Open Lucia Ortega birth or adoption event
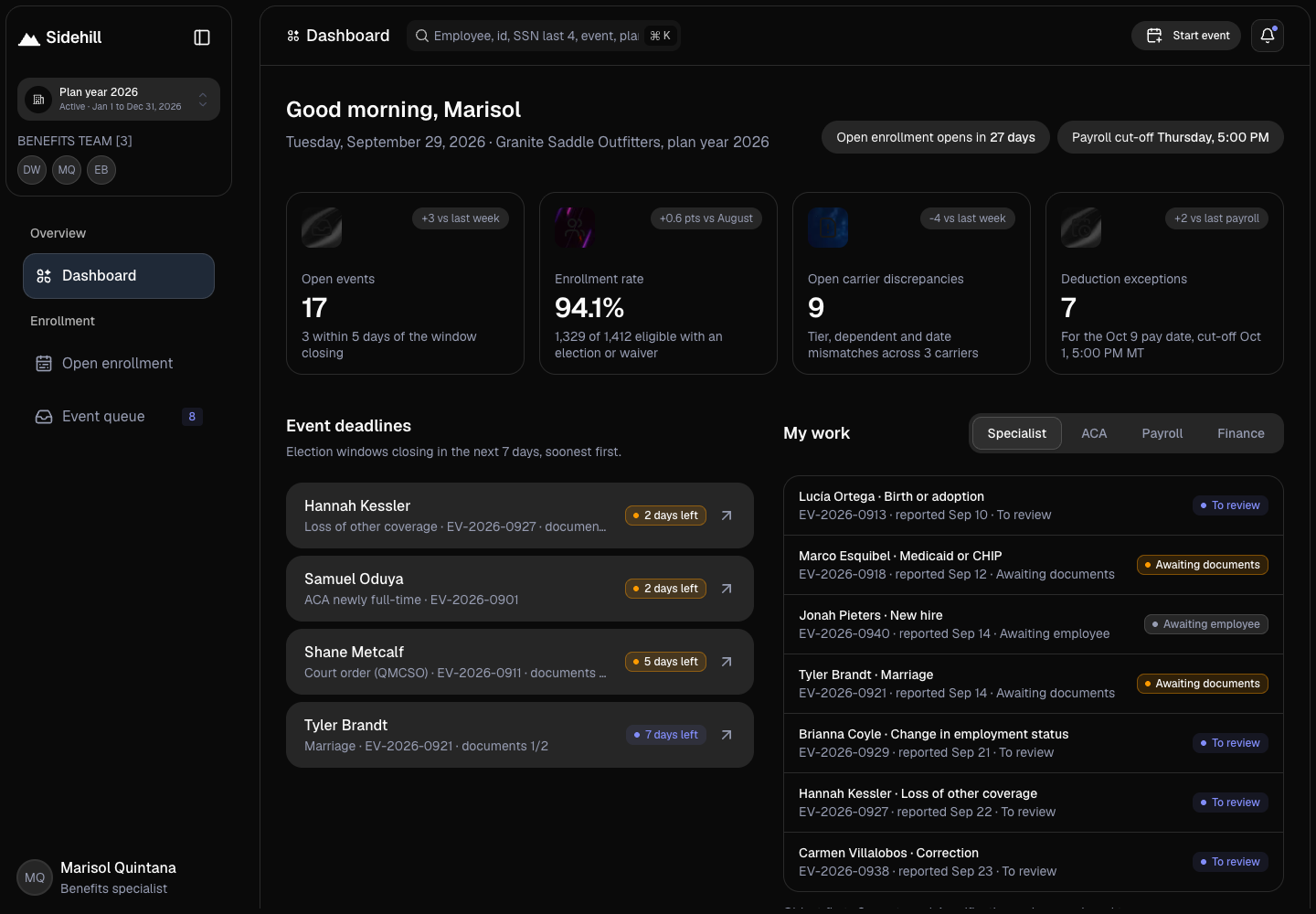 pos(1034,505)
